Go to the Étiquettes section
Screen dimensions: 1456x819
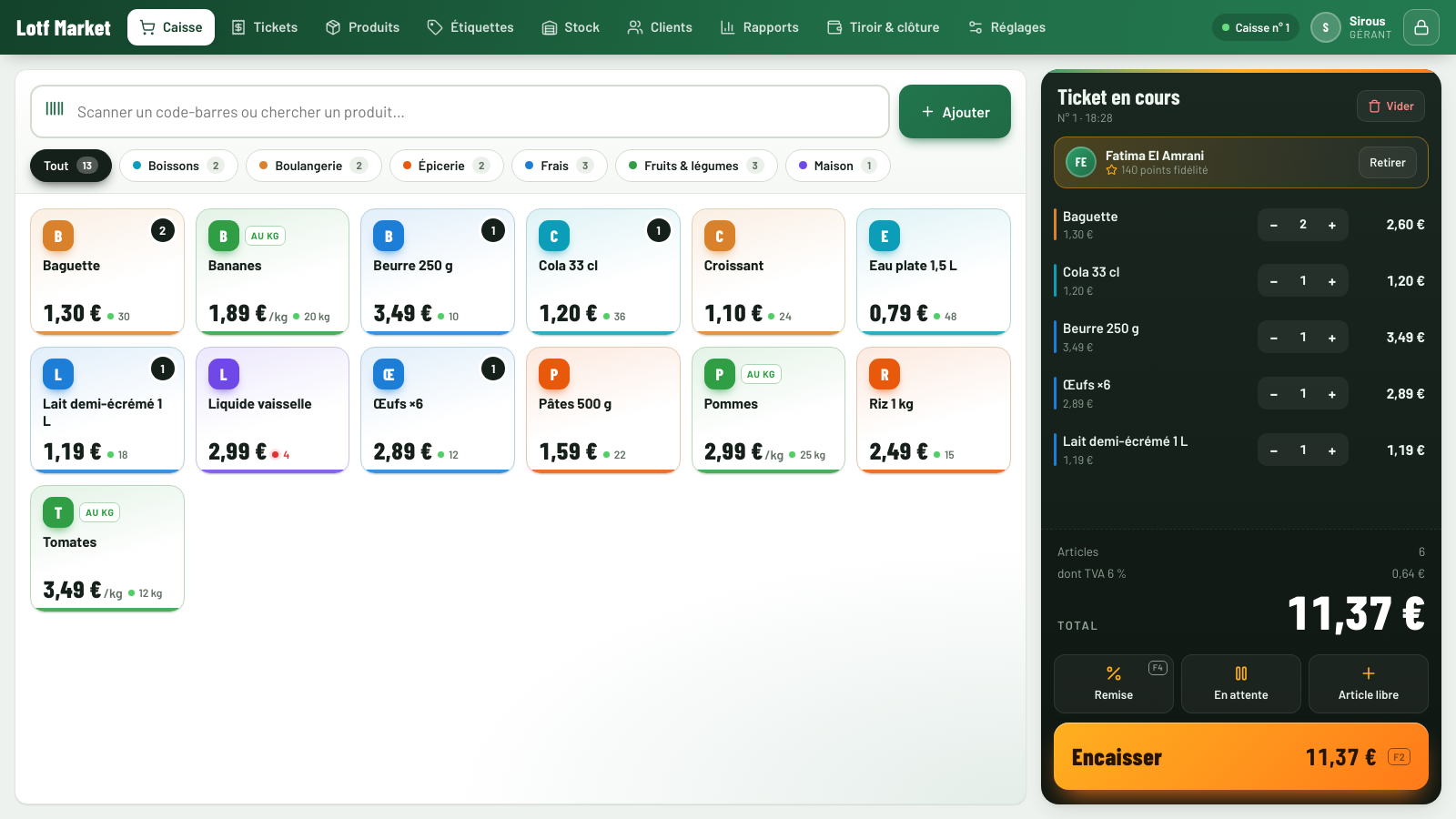[470, 27]
